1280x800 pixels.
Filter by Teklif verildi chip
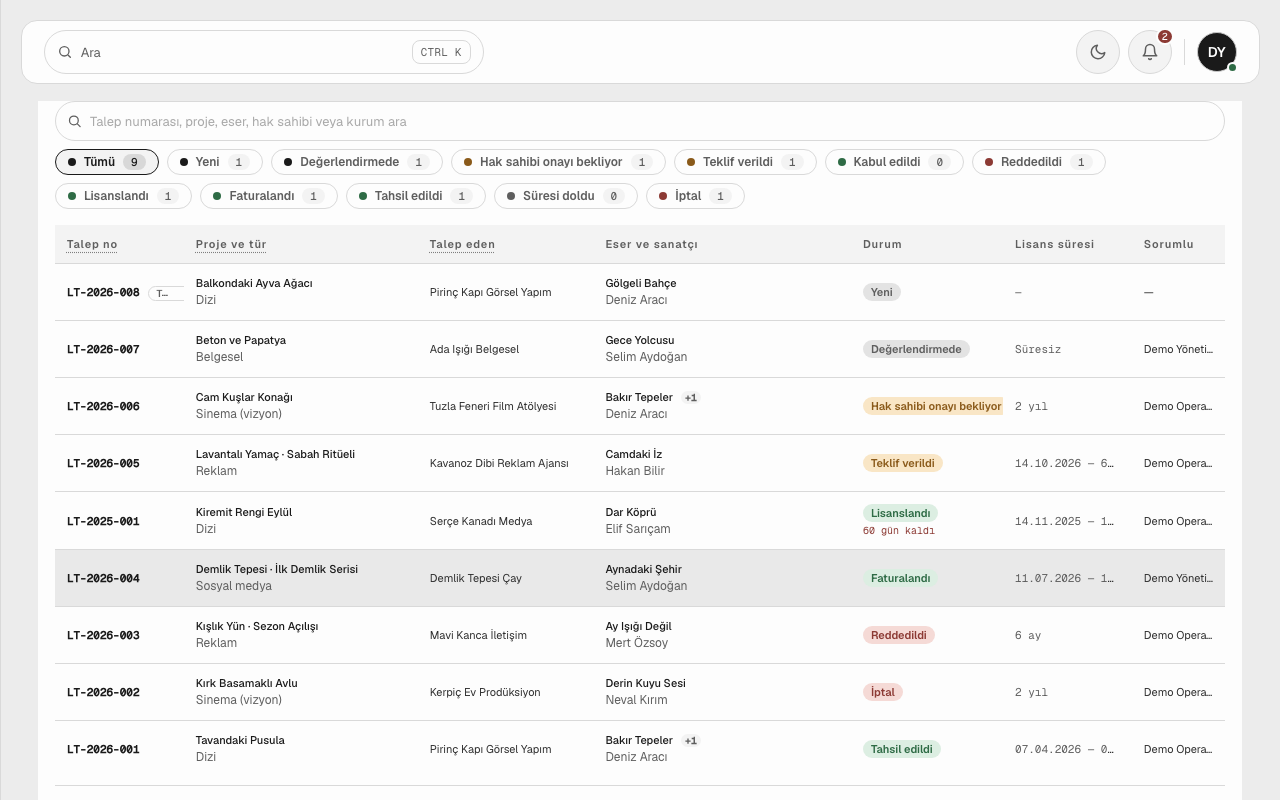[745, 162]
